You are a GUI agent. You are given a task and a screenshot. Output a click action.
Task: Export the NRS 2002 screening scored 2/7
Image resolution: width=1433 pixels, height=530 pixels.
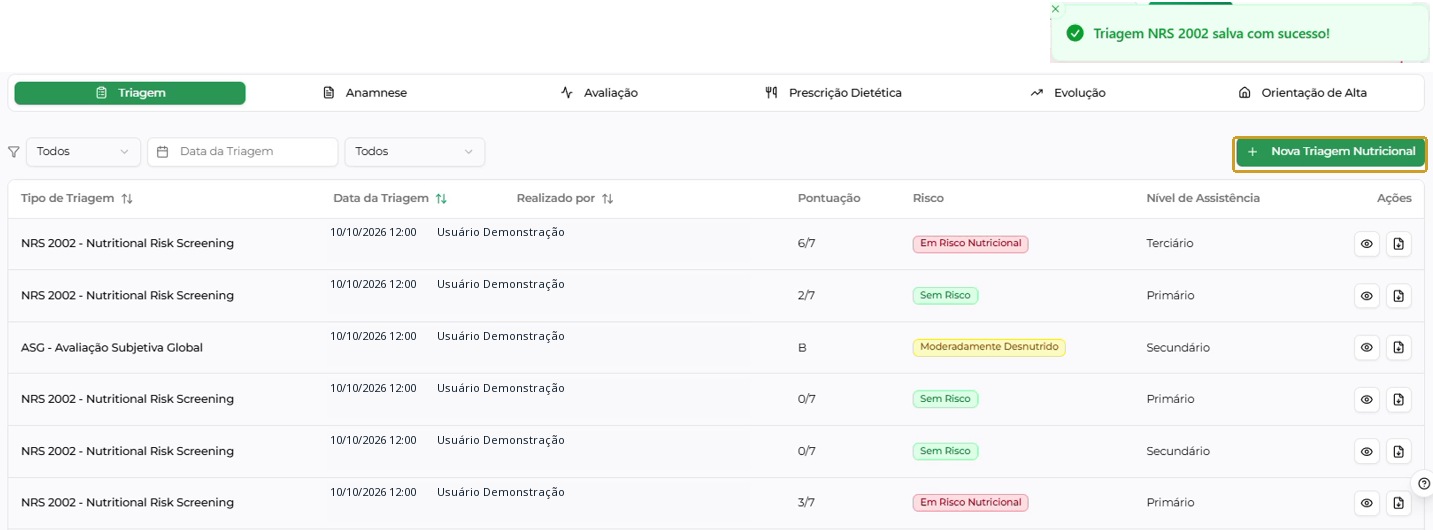[1398, 296]
